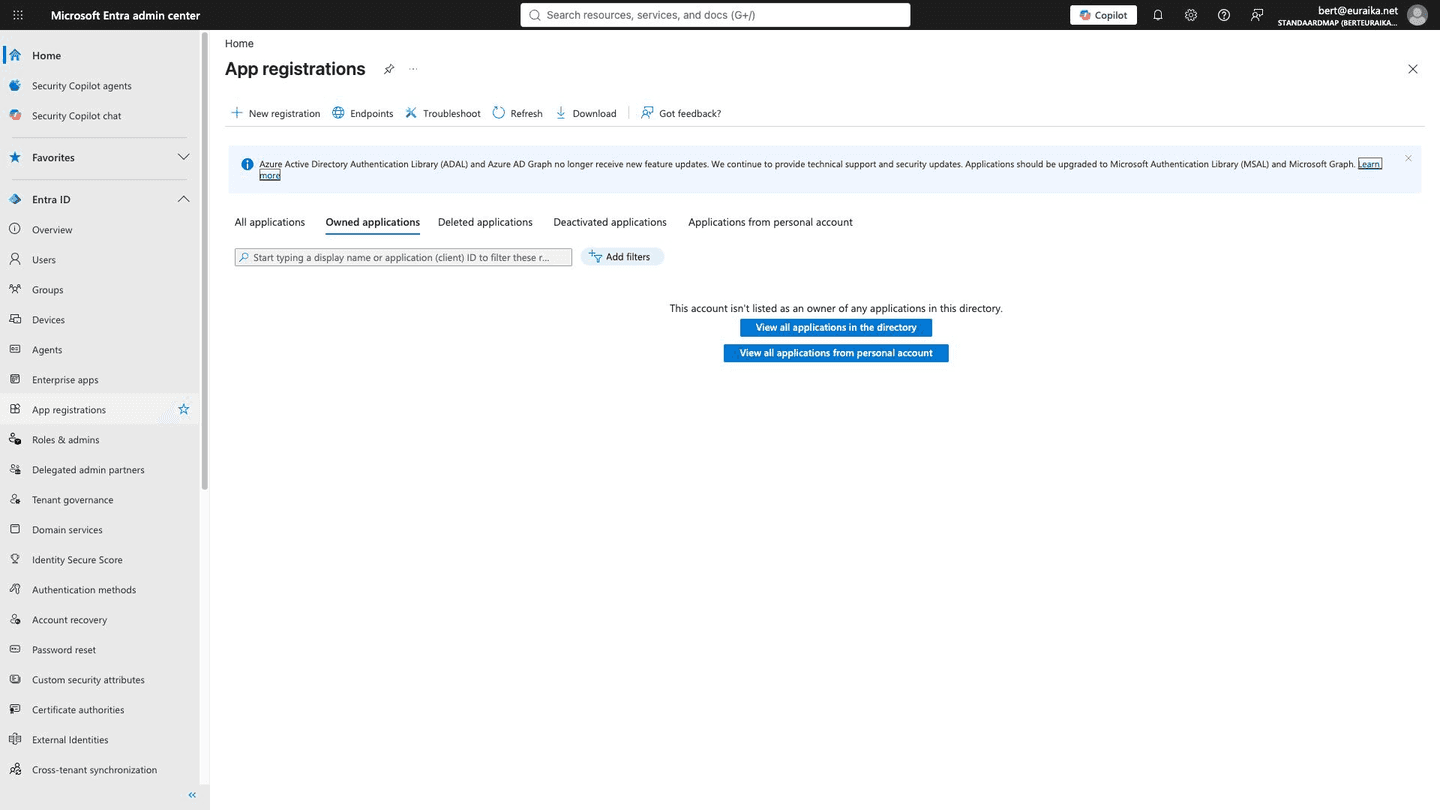Click the Microsoft Entra admin center title
This screenshot has height=810, width=1440.
click(125, 15)
